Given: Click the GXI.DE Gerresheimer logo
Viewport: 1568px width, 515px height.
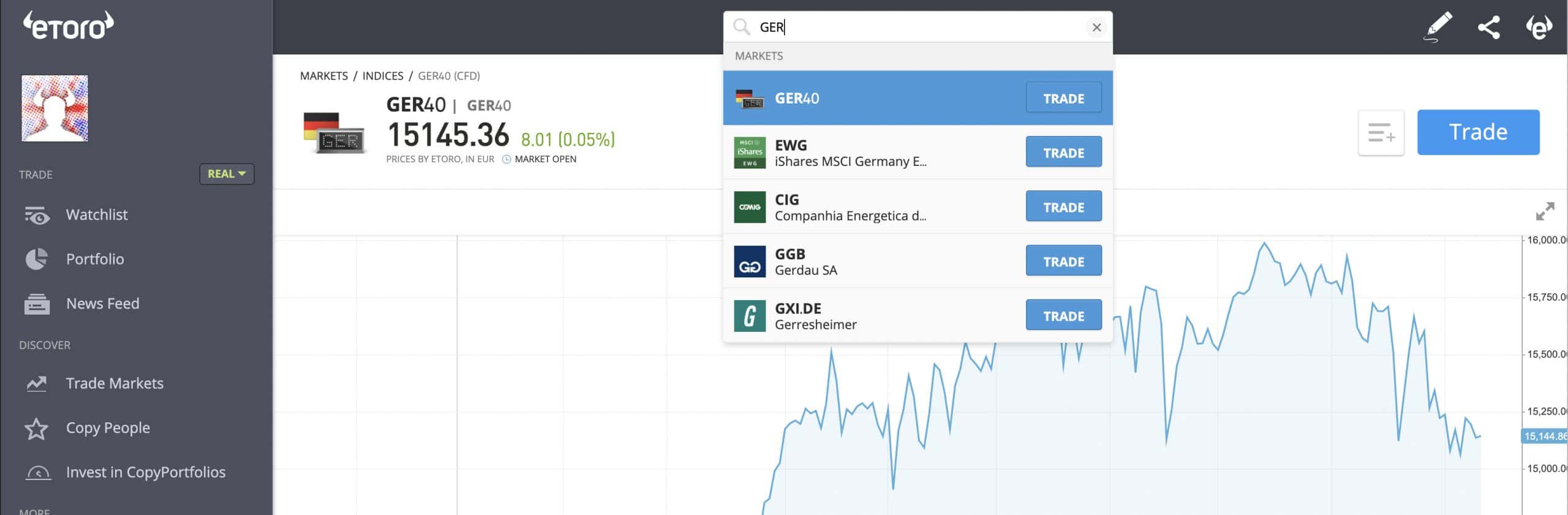Looking at the screenshot, I should point(750,316).
